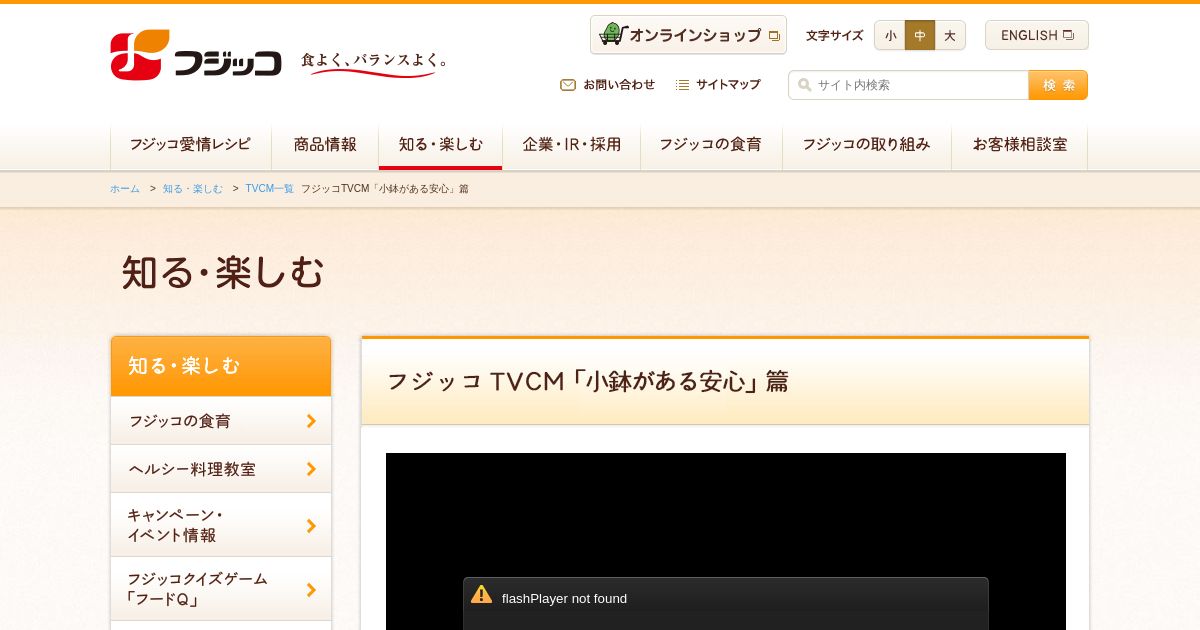The width and height of the screenshot is (1200, 630).
Task: Open ヘルシー料理教室 sidebar item
Action: coord(221,469)
